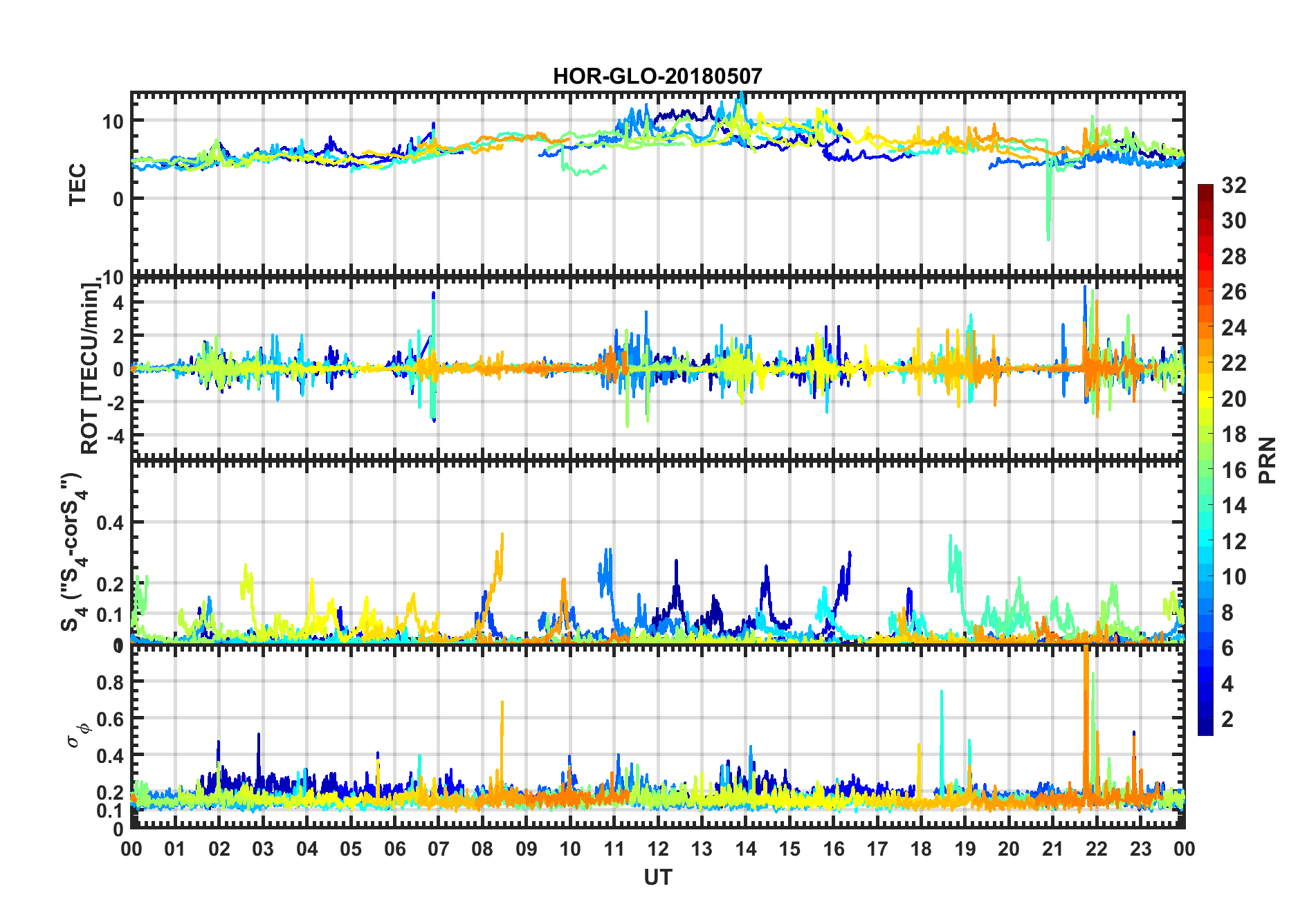
Task: Click the 28 tick on PRN colorbar
Action: (1234, 257)
